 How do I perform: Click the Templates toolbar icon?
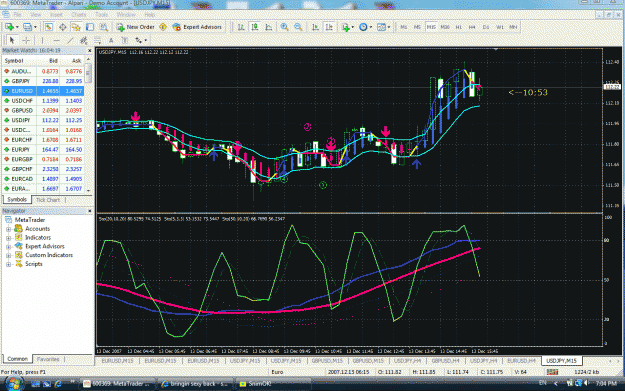(381, 27)
